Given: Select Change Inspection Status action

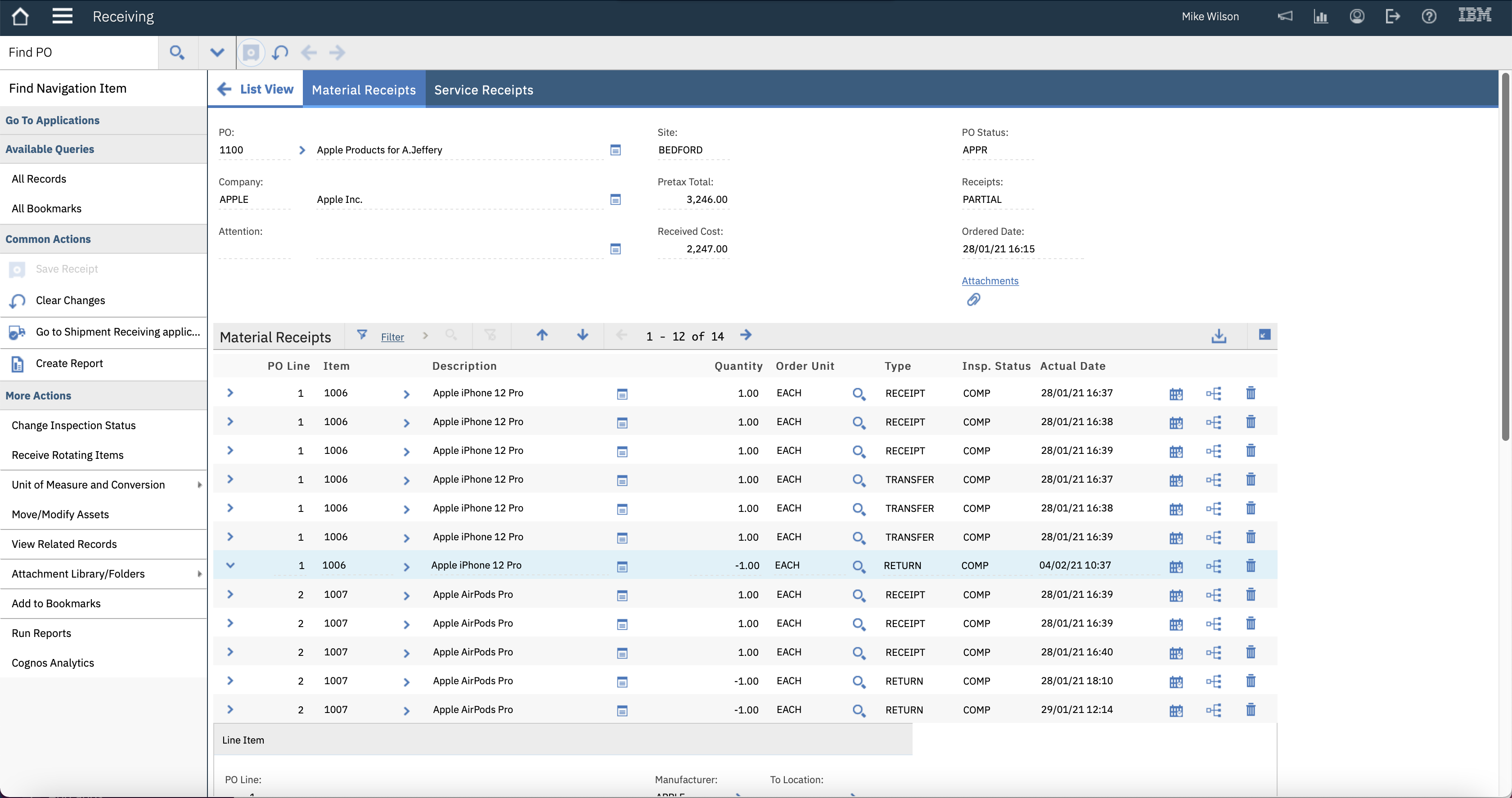Looking at the screenshot, I should 73,426.
